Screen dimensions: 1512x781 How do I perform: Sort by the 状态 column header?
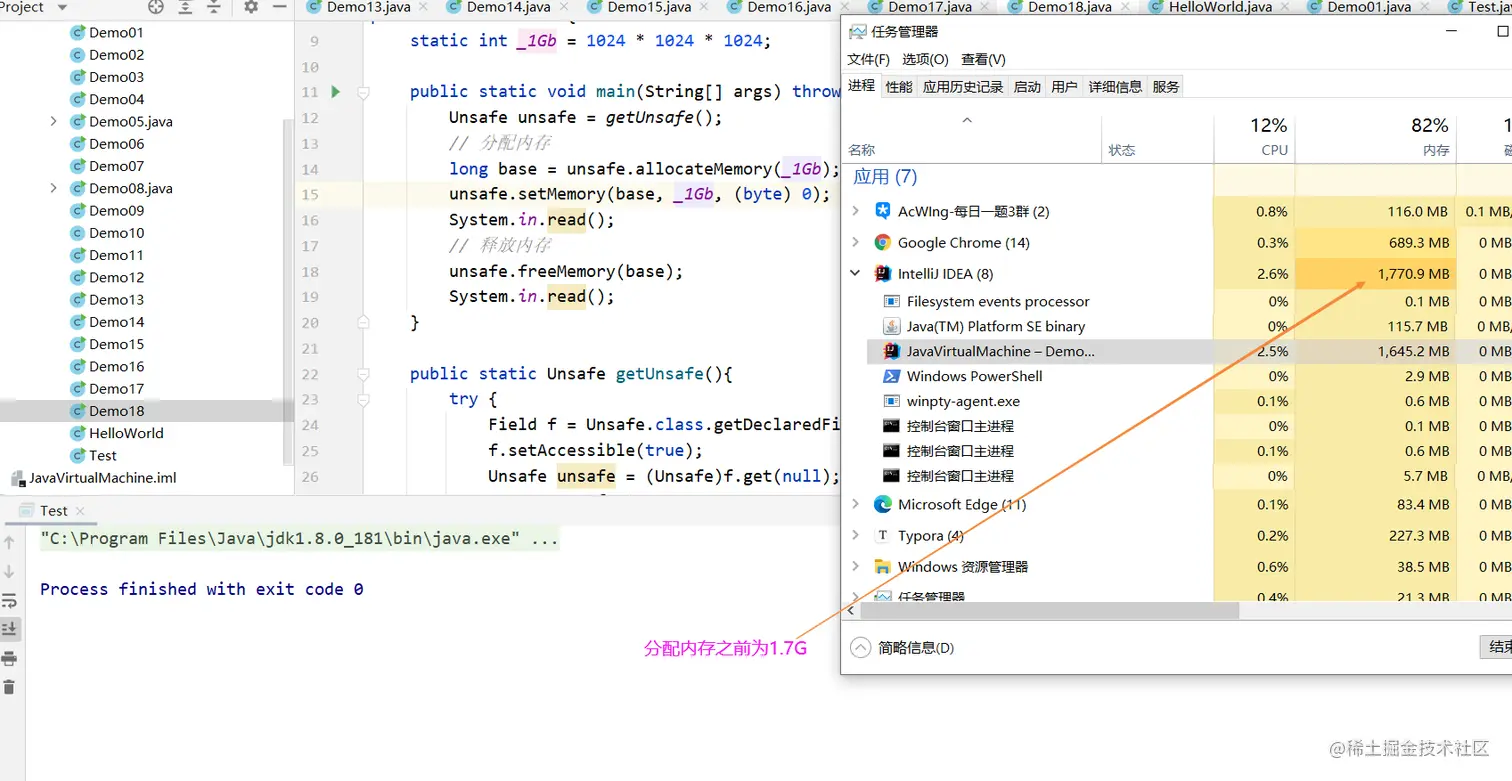(1157, 138)
